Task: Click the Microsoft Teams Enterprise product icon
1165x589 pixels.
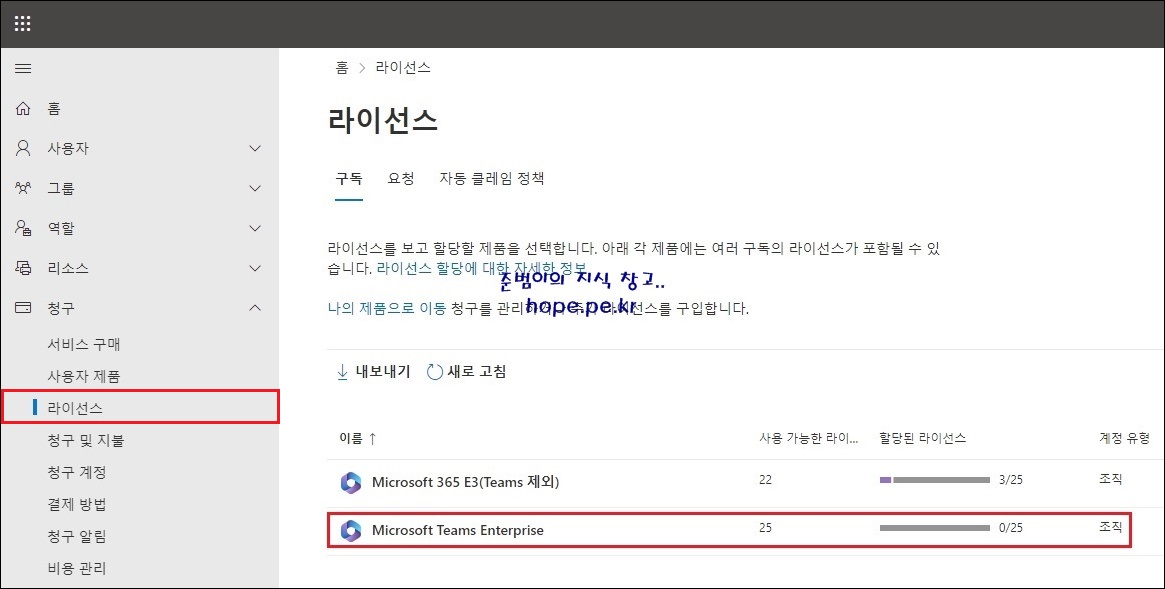Action: [x=351, y=530]
